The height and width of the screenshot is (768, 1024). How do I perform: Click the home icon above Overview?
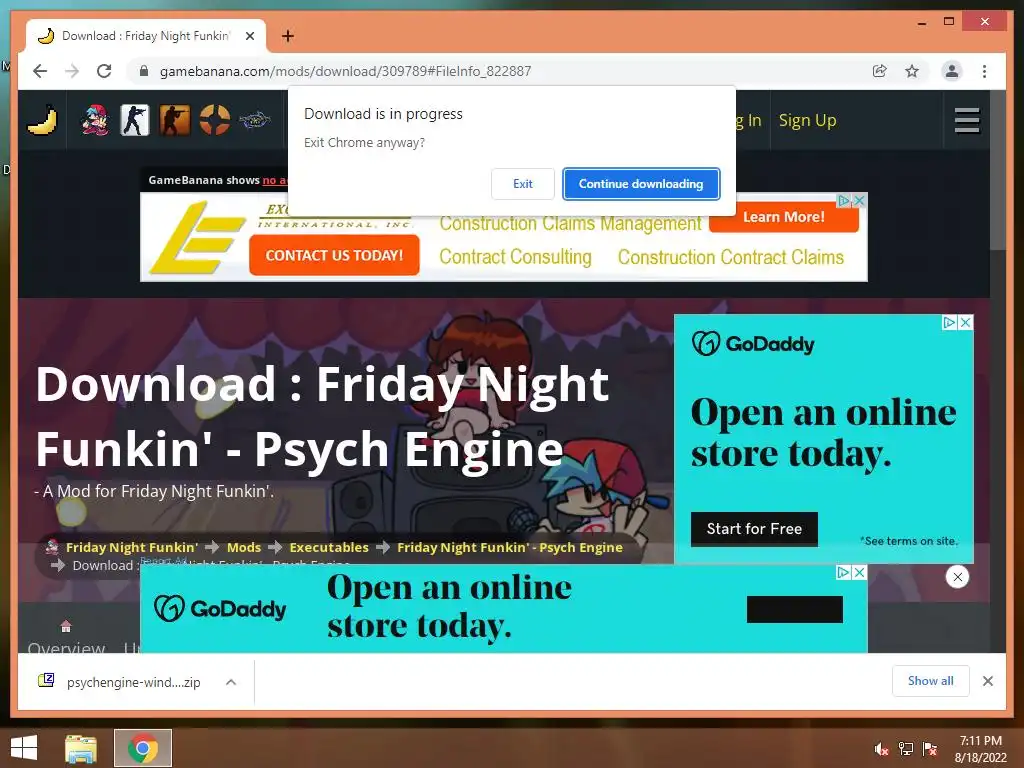click(x=66, y=626)
